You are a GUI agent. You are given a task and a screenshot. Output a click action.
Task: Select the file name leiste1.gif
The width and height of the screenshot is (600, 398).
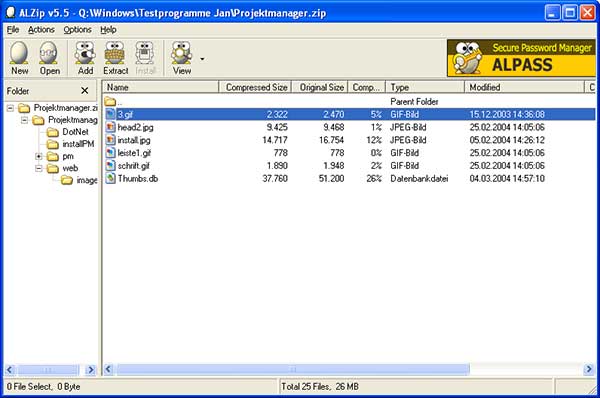134,153
